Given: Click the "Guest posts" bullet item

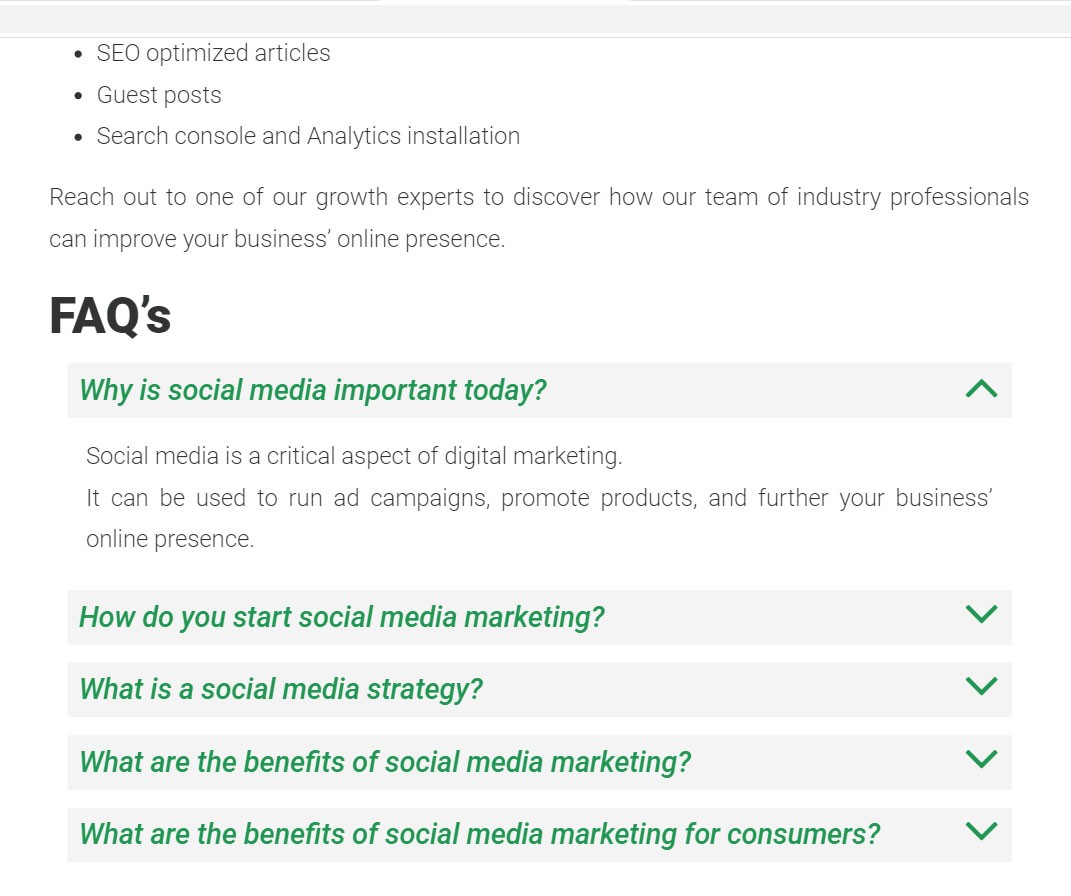Looking at the screenshot, I should point(159,95).
